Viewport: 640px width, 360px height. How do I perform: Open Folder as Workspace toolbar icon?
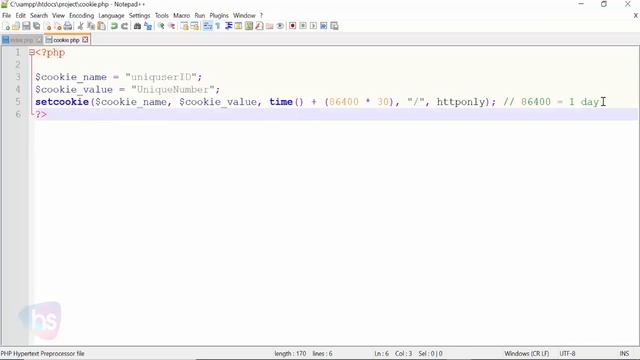coord(269,26)
